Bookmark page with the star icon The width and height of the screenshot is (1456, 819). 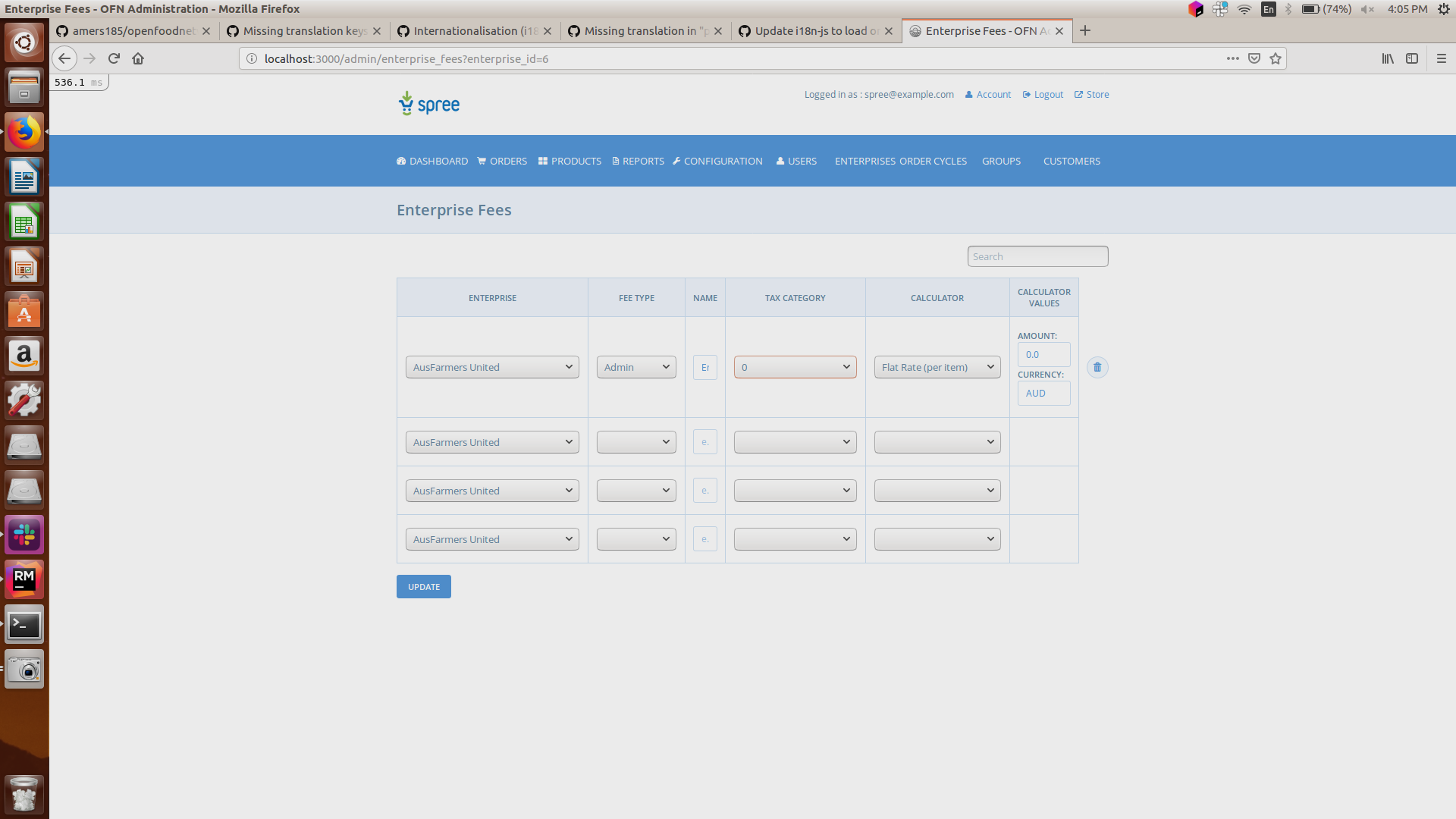click(1276, 58)
